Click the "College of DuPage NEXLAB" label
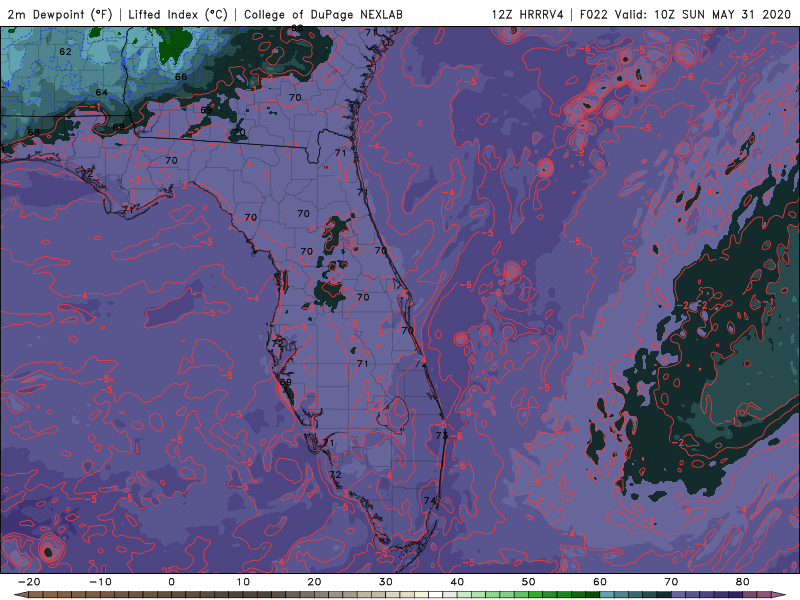 coord(323,15)
